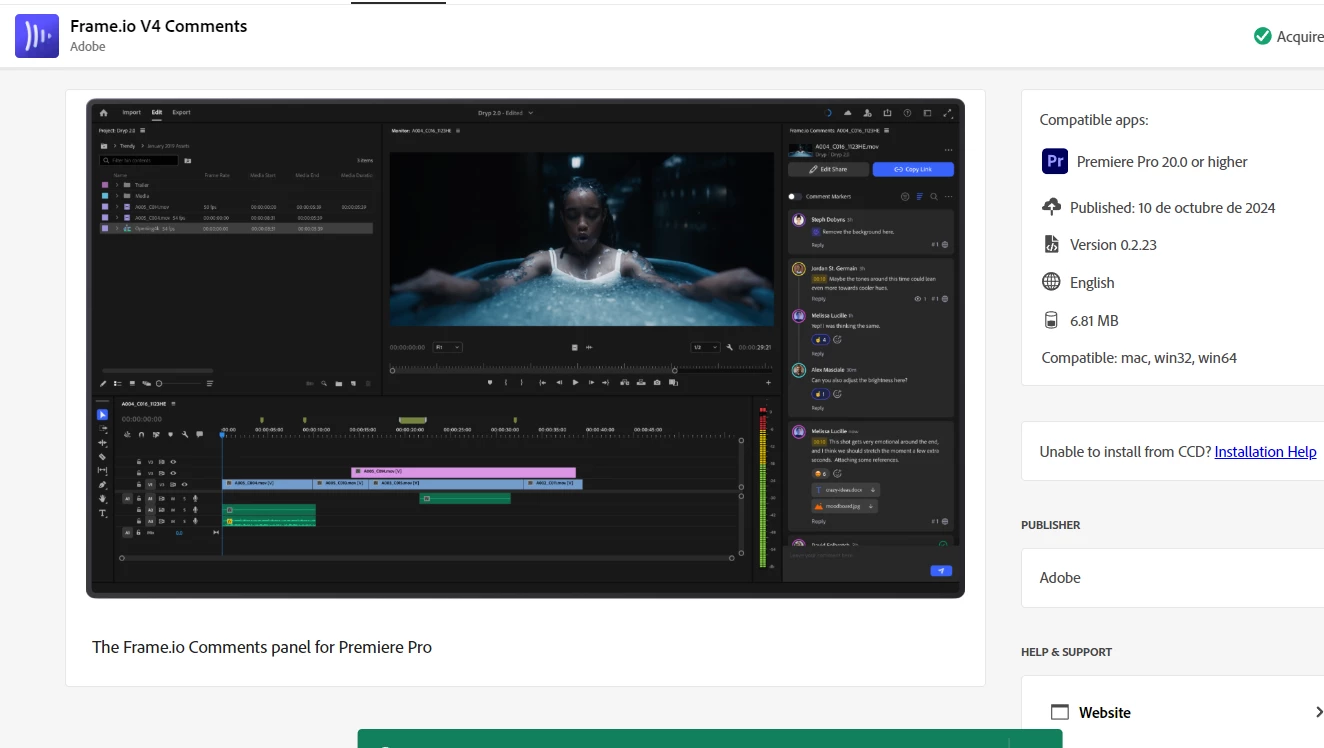Click the Export Frame camera icon
The width and height of the screenshot is (1324, 748).
tap(657, 382)
